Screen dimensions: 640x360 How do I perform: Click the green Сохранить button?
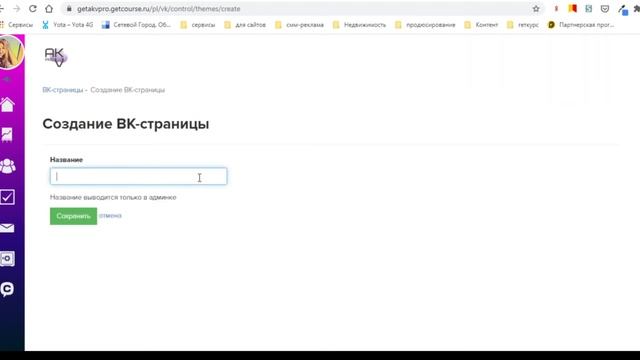(73, 216)
